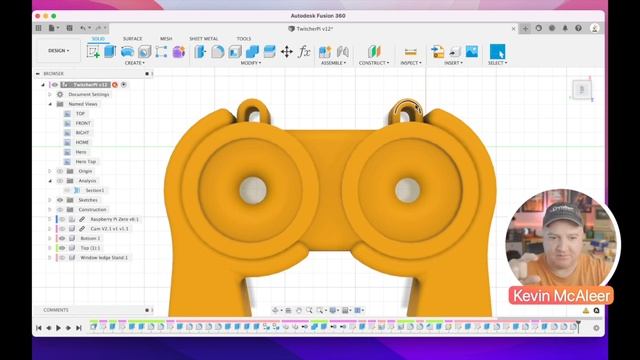Select the TOP named view
640x360 pixels.
(x=80, y=113)
